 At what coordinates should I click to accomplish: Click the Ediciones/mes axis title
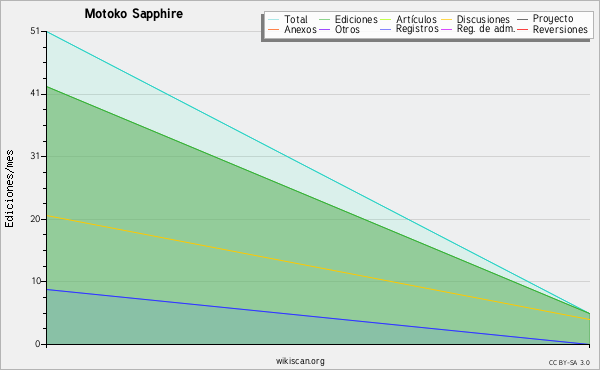[x=9, y=189]
